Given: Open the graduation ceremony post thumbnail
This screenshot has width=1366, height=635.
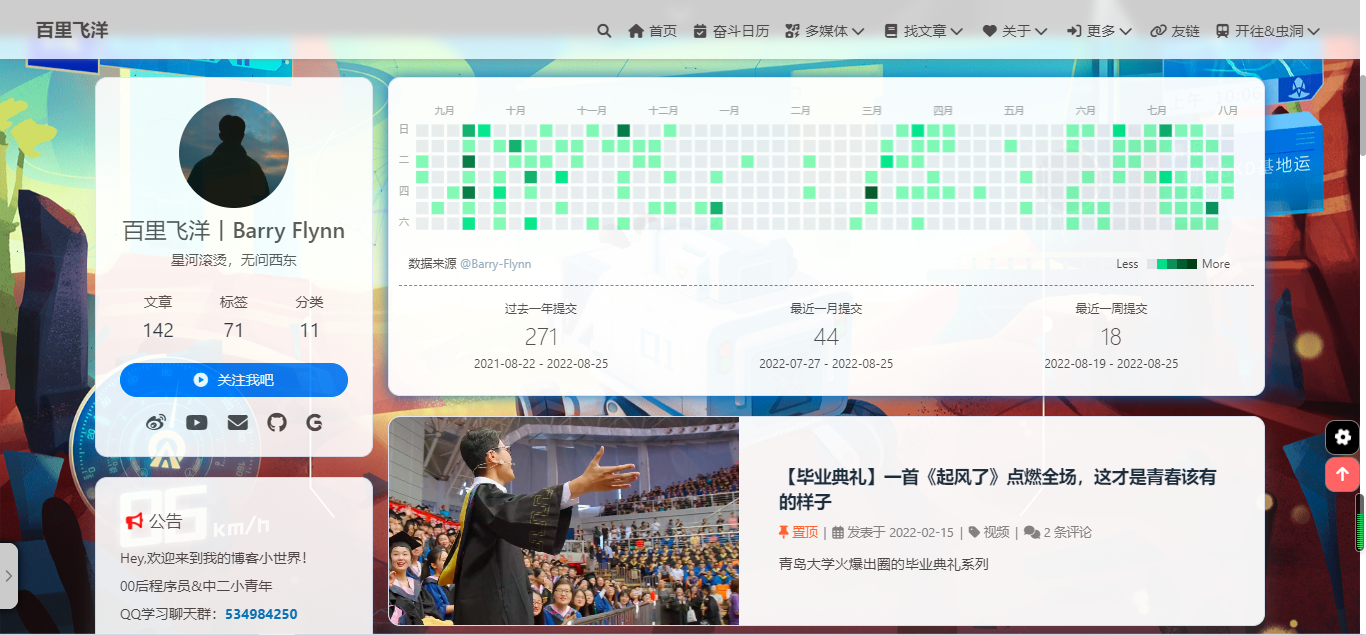Looking at the screenshot, I should coord(564,521).
